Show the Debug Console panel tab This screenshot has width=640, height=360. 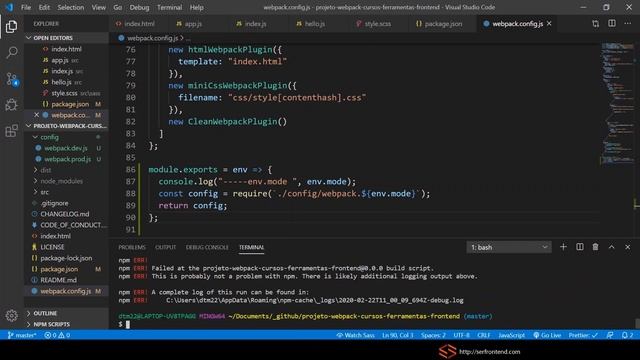(207, 247)
